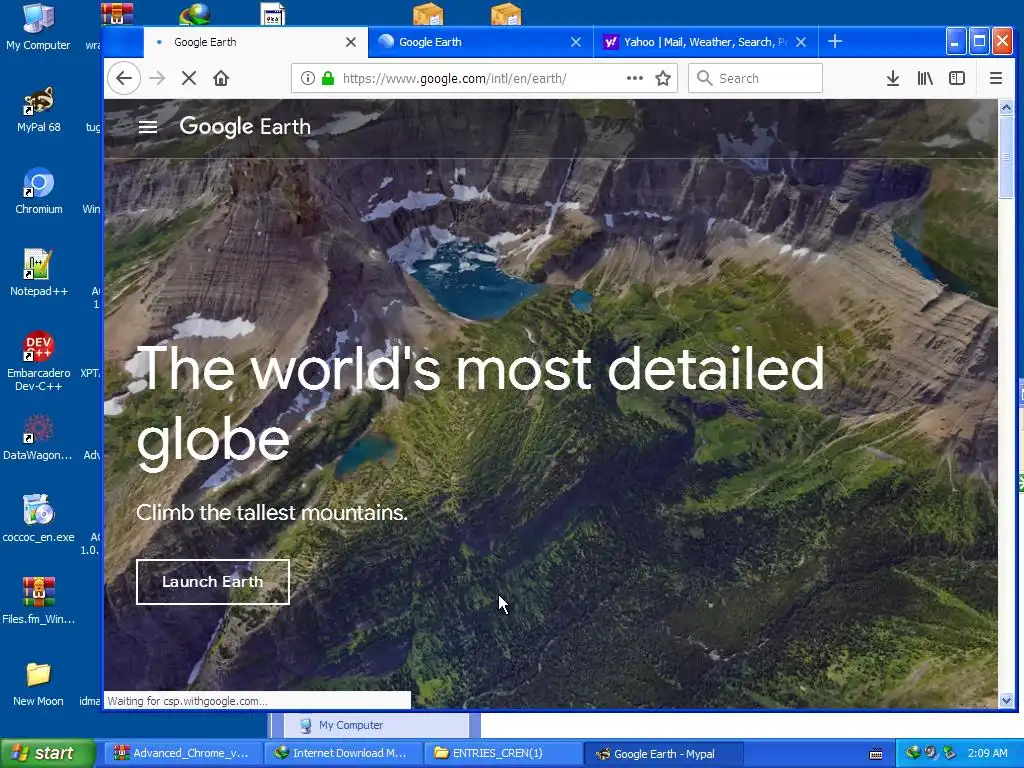Open page actions three-dots menu in address bar
This screenshot has height=768, width=1024.
click(634, 78)
